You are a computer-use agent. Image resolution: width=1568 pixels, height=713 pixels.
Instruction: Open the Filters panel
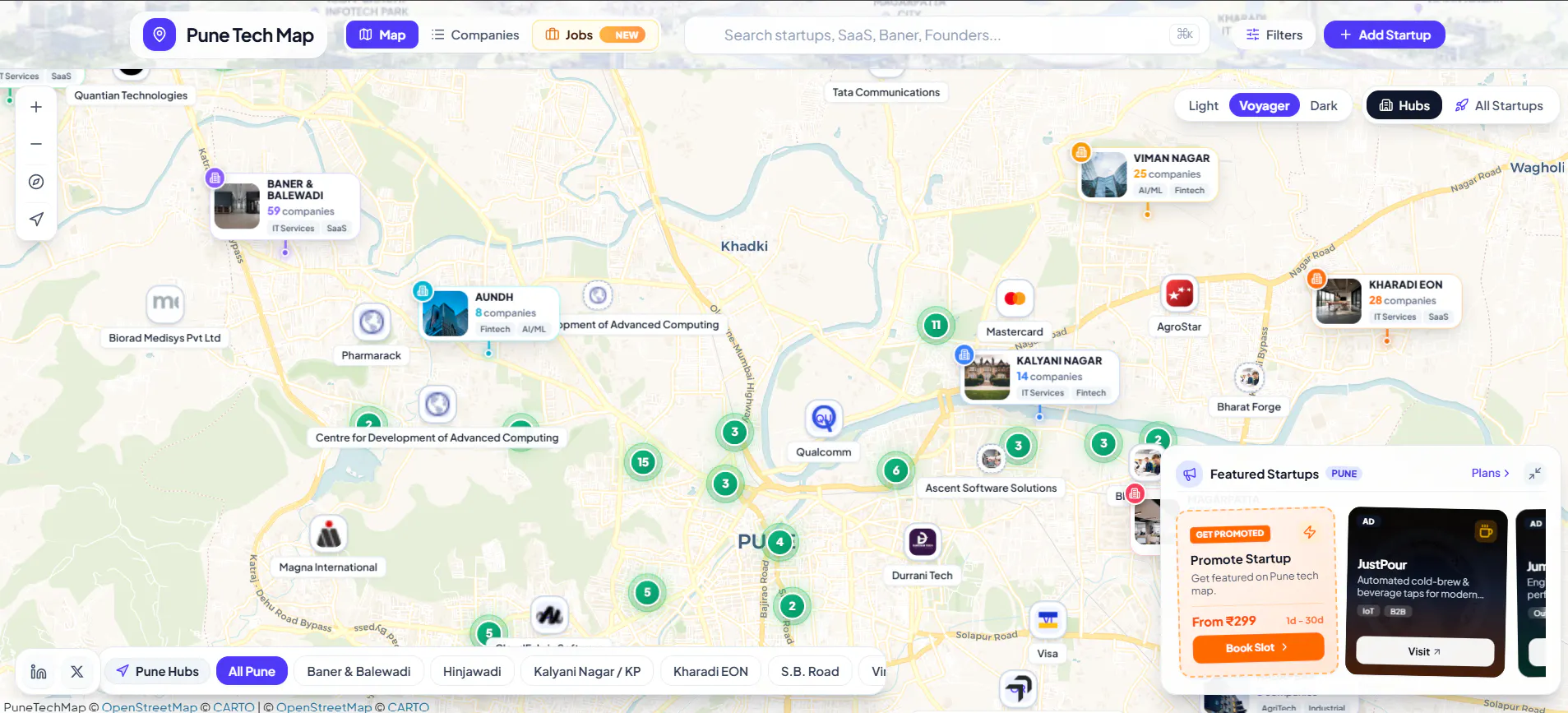click(1274, 35)
